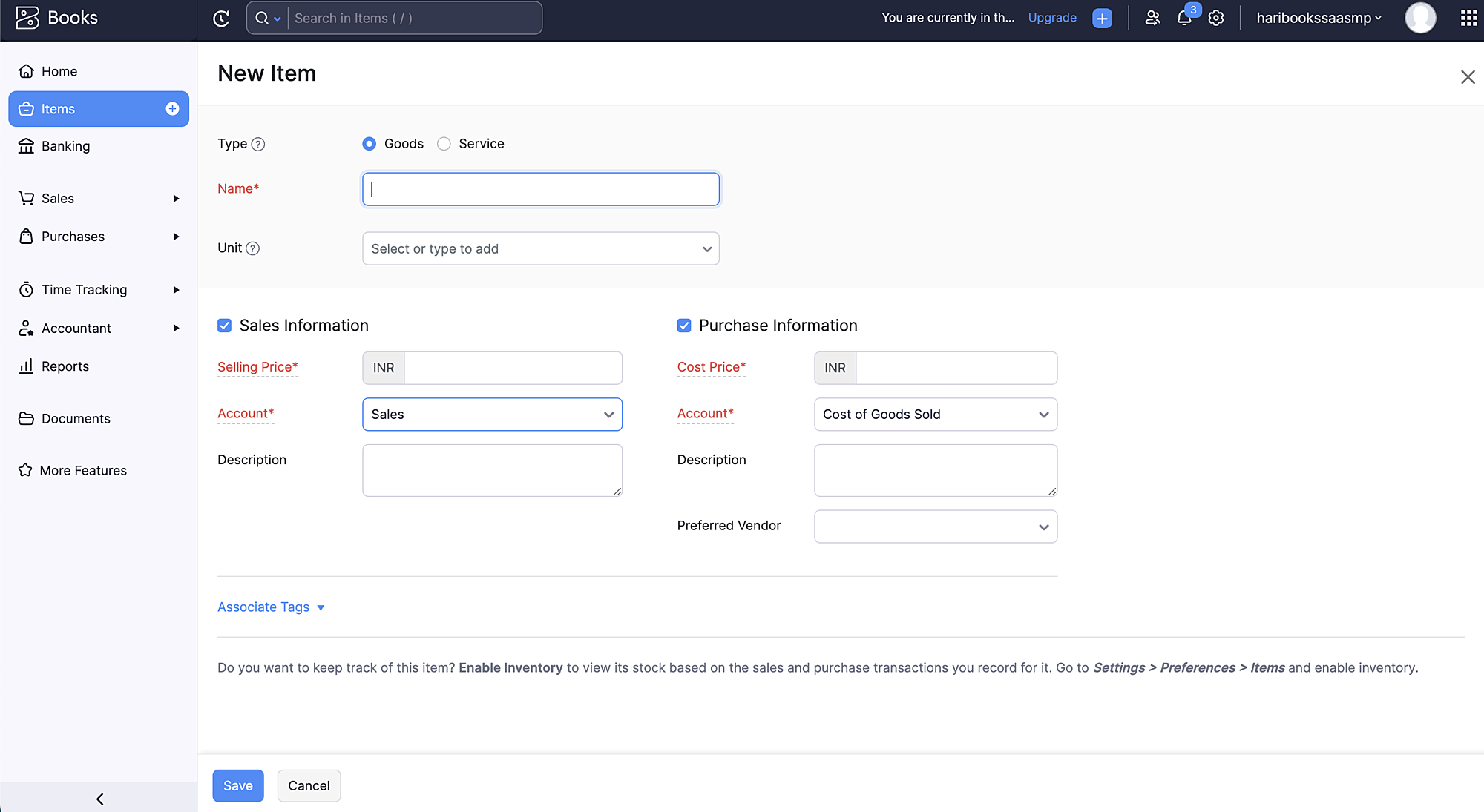Click the referral users icon in header
Viewport: 1484px width, 812px height.
pos(1152,18)
